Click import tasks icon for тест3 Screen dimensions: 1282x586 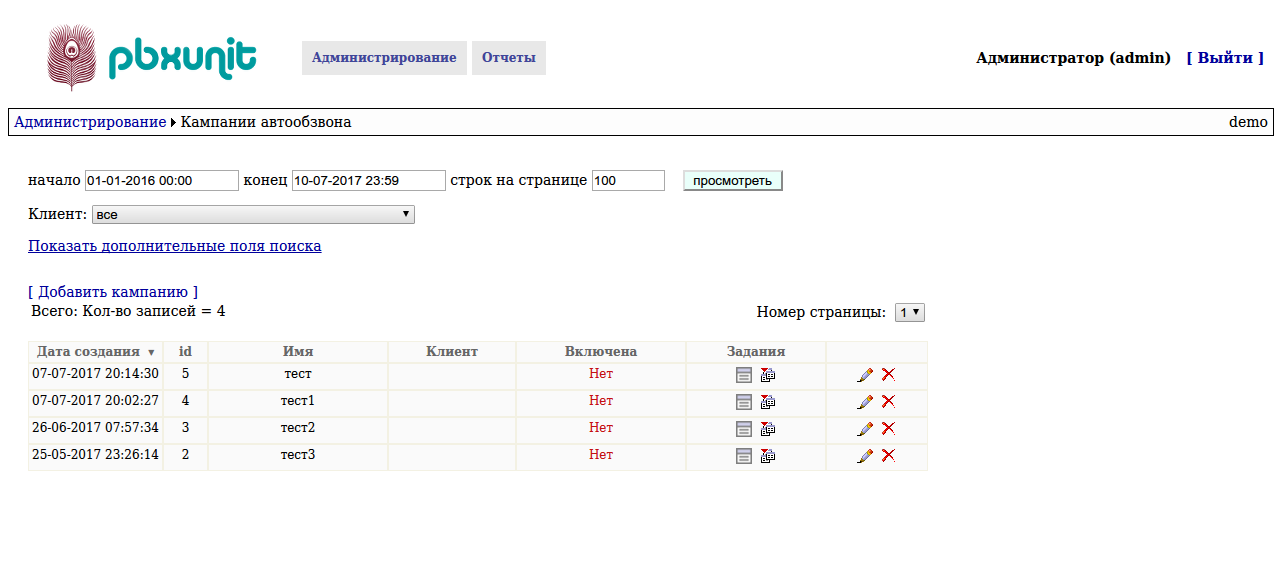click(768, 456)
